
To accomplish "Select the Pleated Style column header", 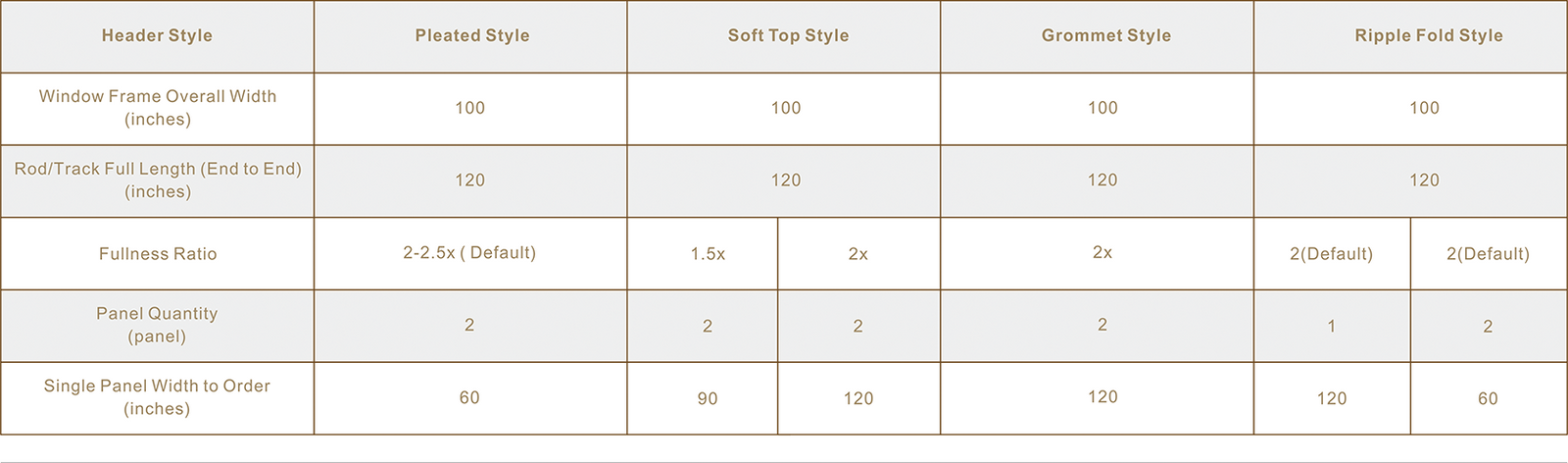I will pyautogui.click(x=471, y=35).
